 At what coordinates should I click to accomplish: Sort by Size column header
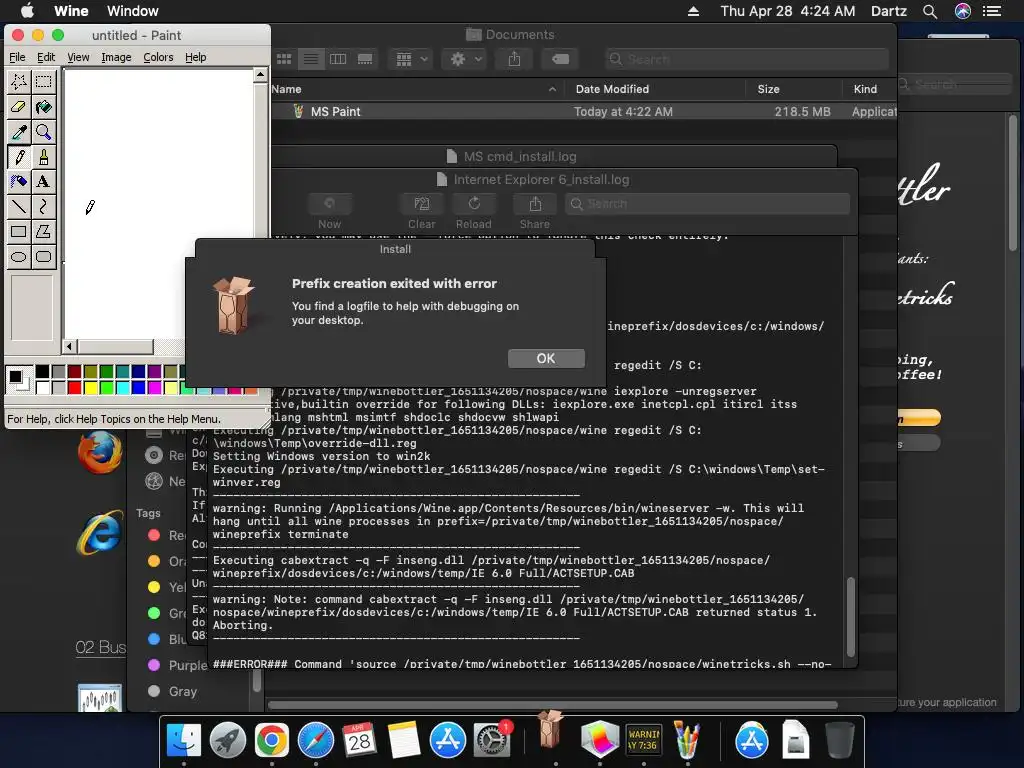tap(793, 89)
